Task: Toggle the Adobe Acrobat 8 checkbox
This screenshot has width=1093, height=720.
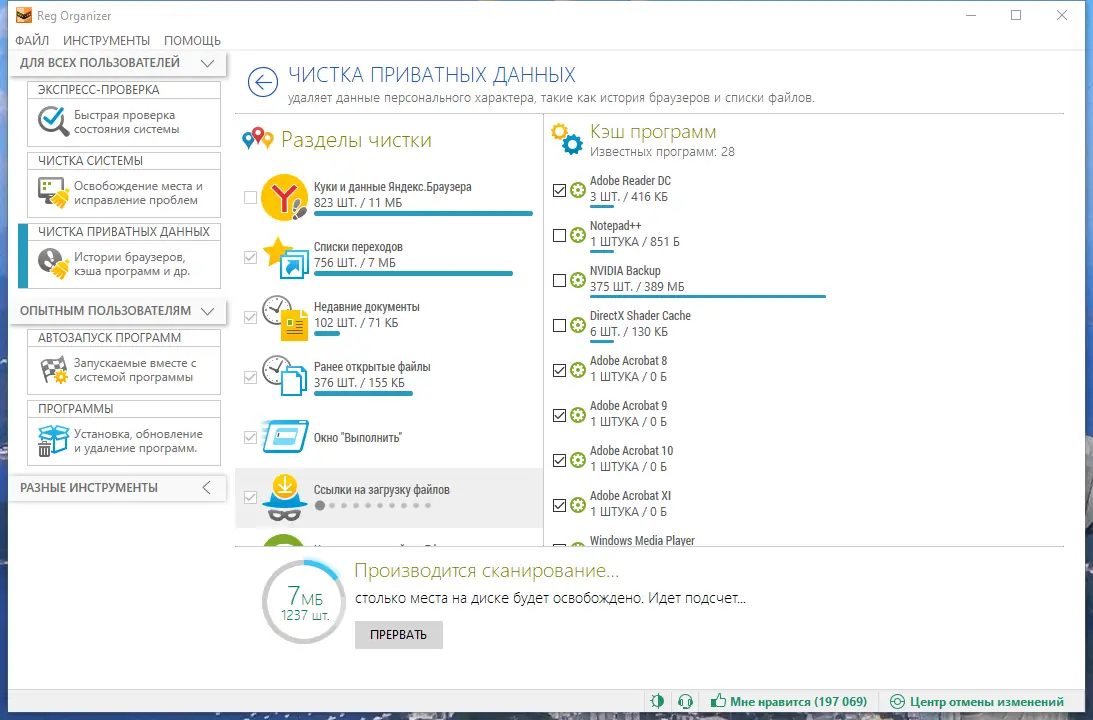Action: point(559,370)
